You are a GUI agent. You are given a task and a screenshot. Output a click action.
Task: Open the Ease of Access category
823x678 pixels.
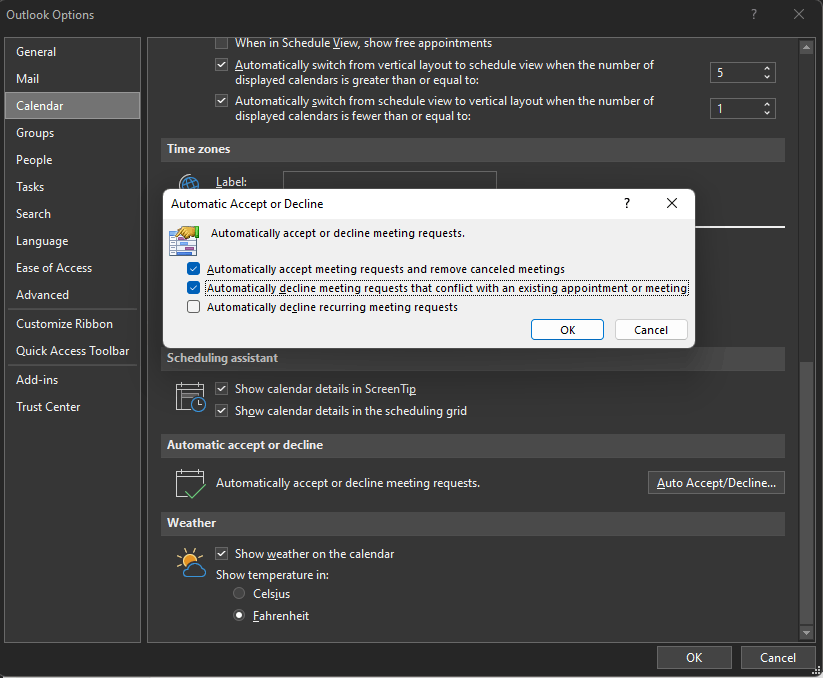coord(72,268)
